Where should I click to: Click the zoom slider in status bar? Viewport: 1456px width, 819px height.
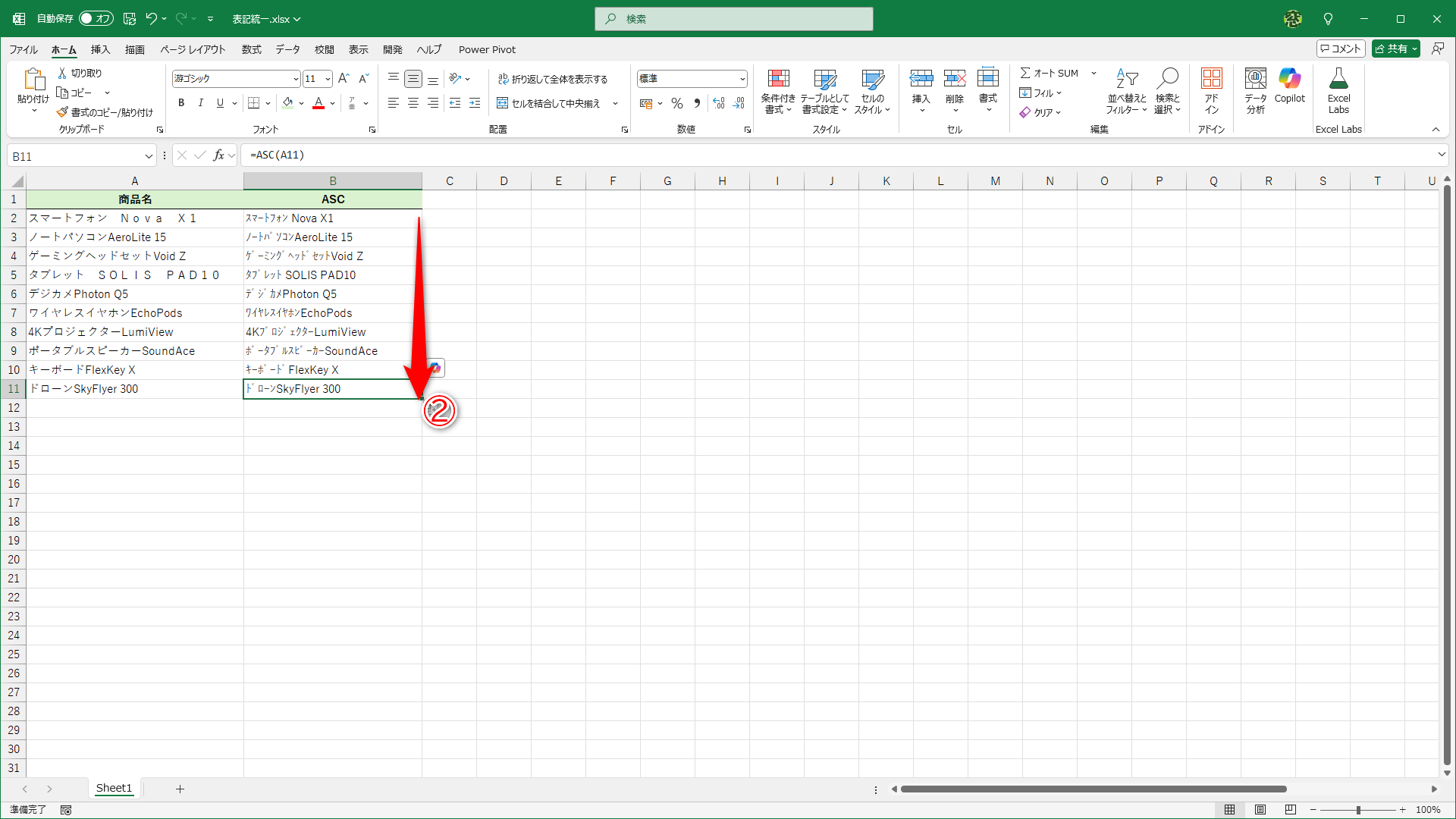tap(1357, 810)
